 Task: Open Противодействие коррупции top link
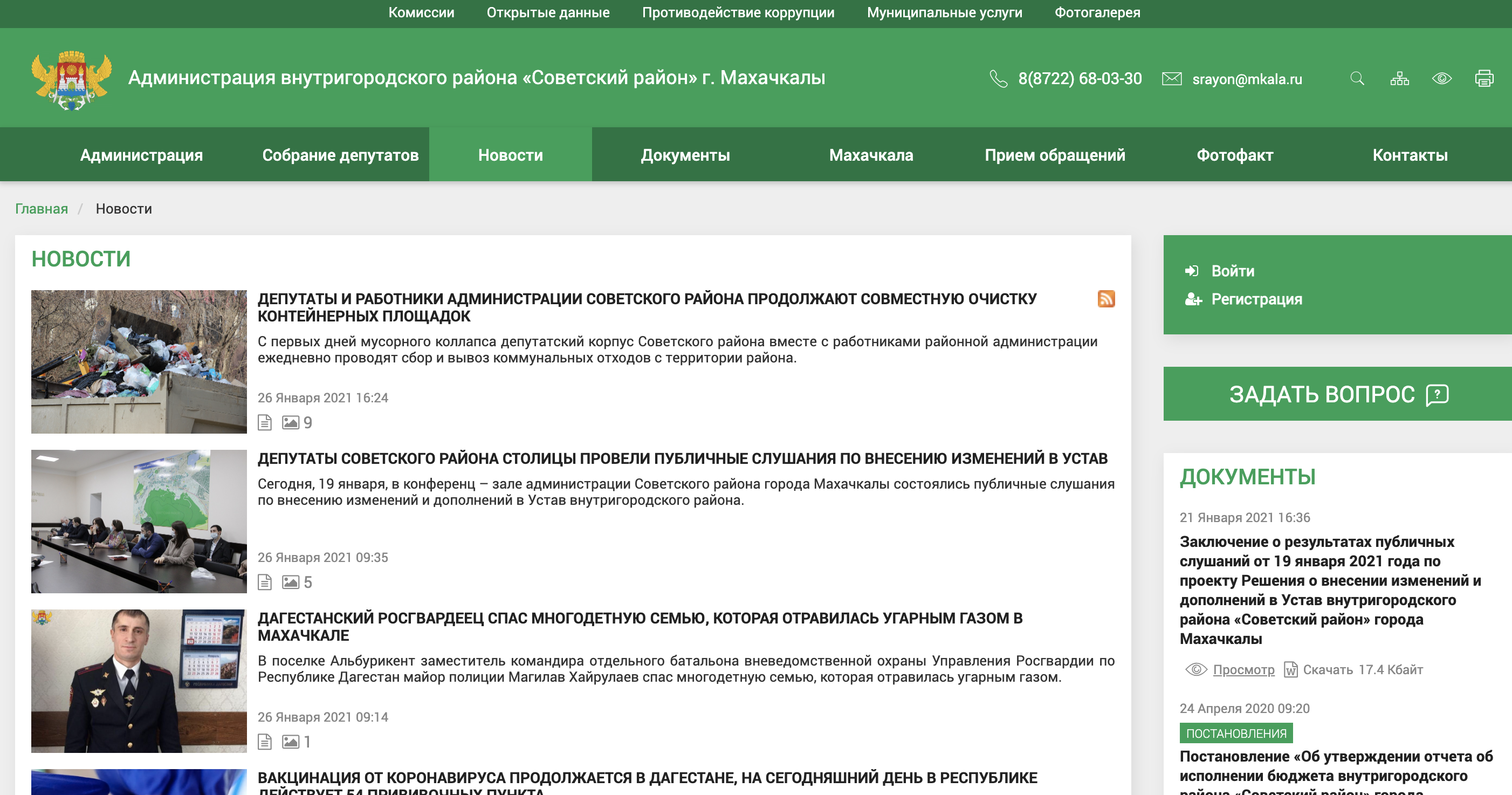click(x=738, y=12)
